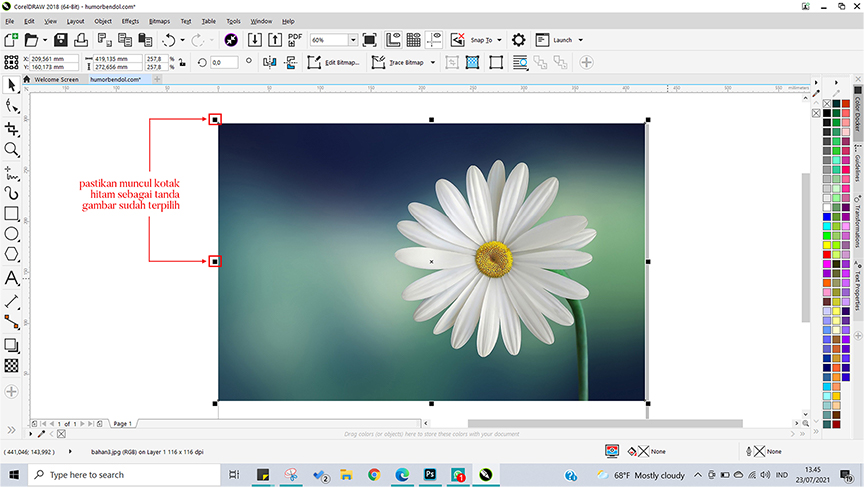
Task: Select the Rectangle tool
Action: (12, 213)
